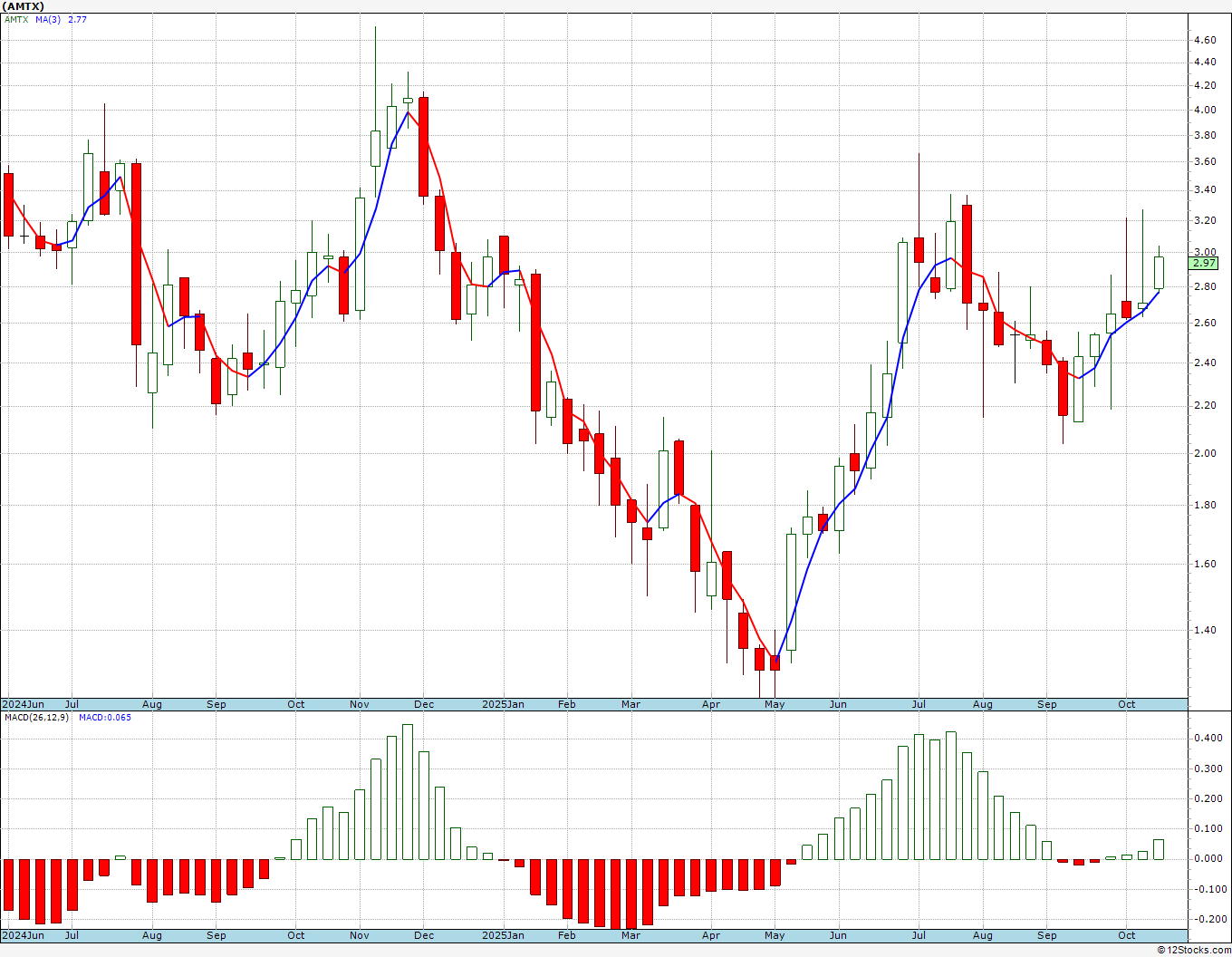Click Mar on the MACD panel time axis
The height and width of the screenshot is (957, 1232).
pos(630,935)
